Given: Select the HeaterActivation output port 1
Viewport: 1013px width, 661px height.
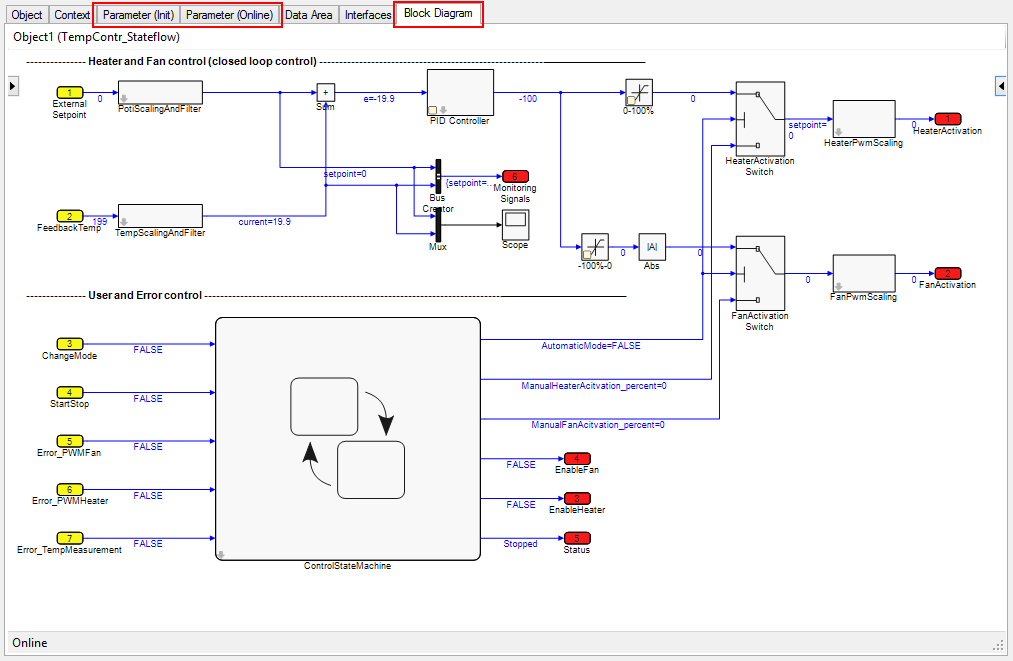Looking at the screenshot, I should [948, 119].
